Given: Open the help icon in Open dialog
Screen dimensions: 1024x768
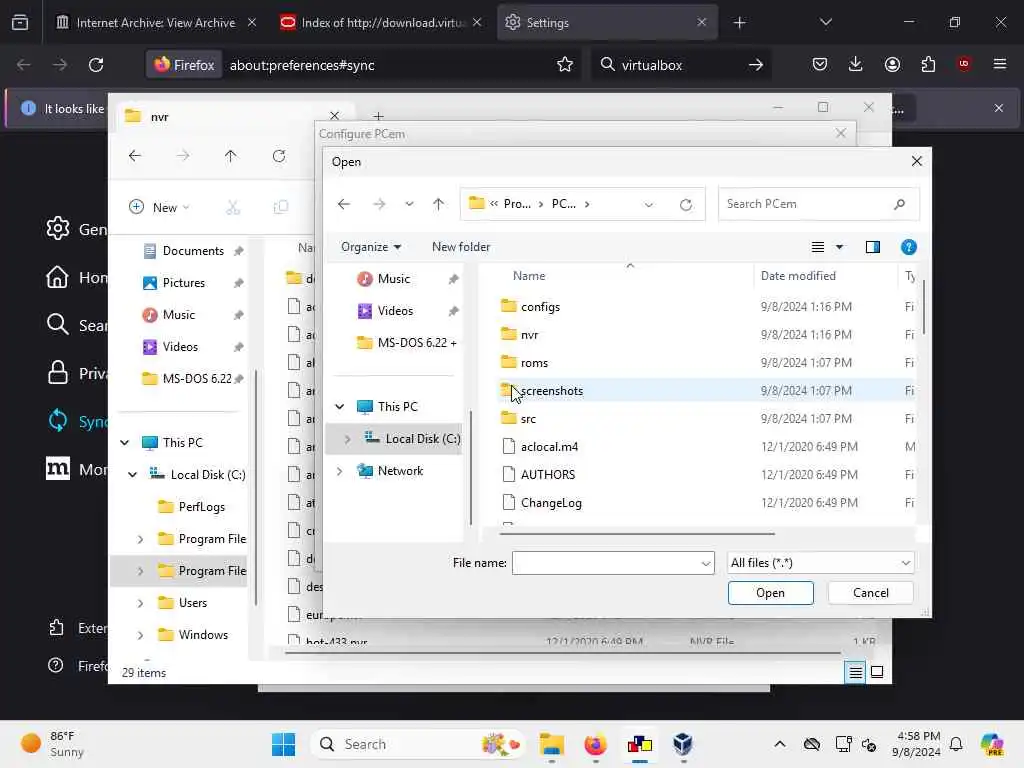Looking at the screenshot, I should [x=908, y=247].
